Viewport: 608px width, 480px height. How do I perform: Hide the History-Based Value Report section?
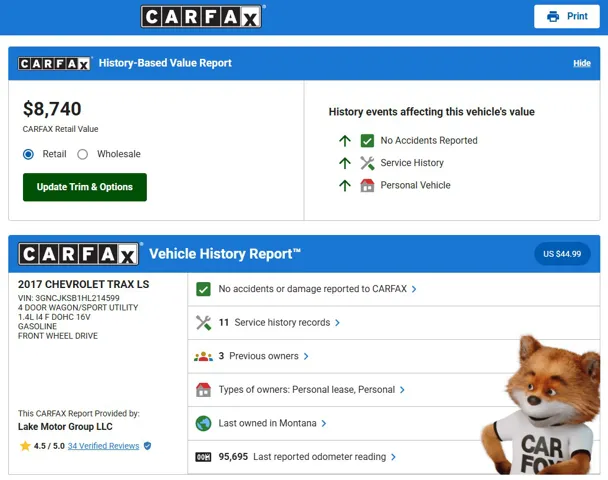581,63
